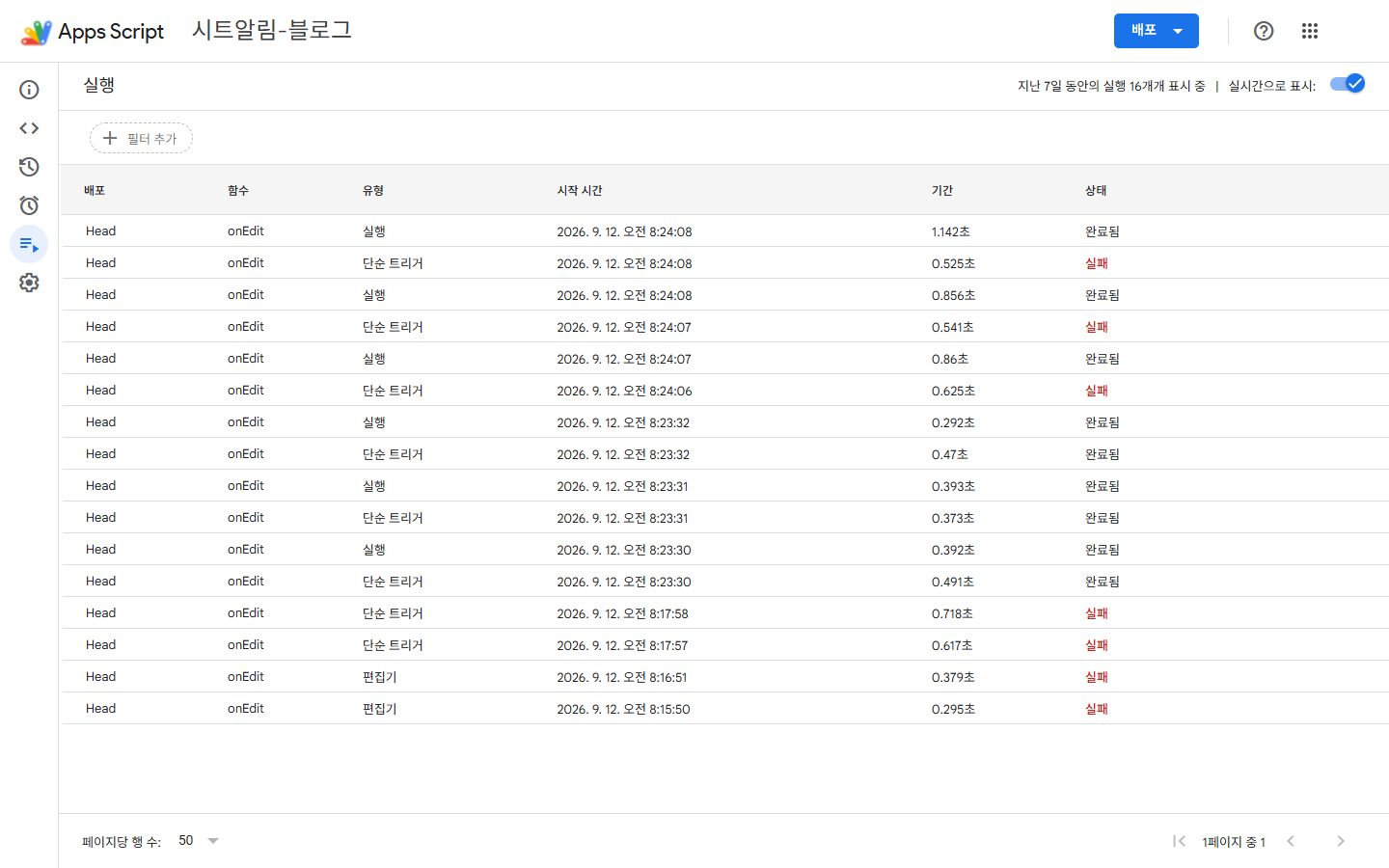Click the 0.86초 duration cell
Viewport: 1389px width, 868px height.
point(950,359)
